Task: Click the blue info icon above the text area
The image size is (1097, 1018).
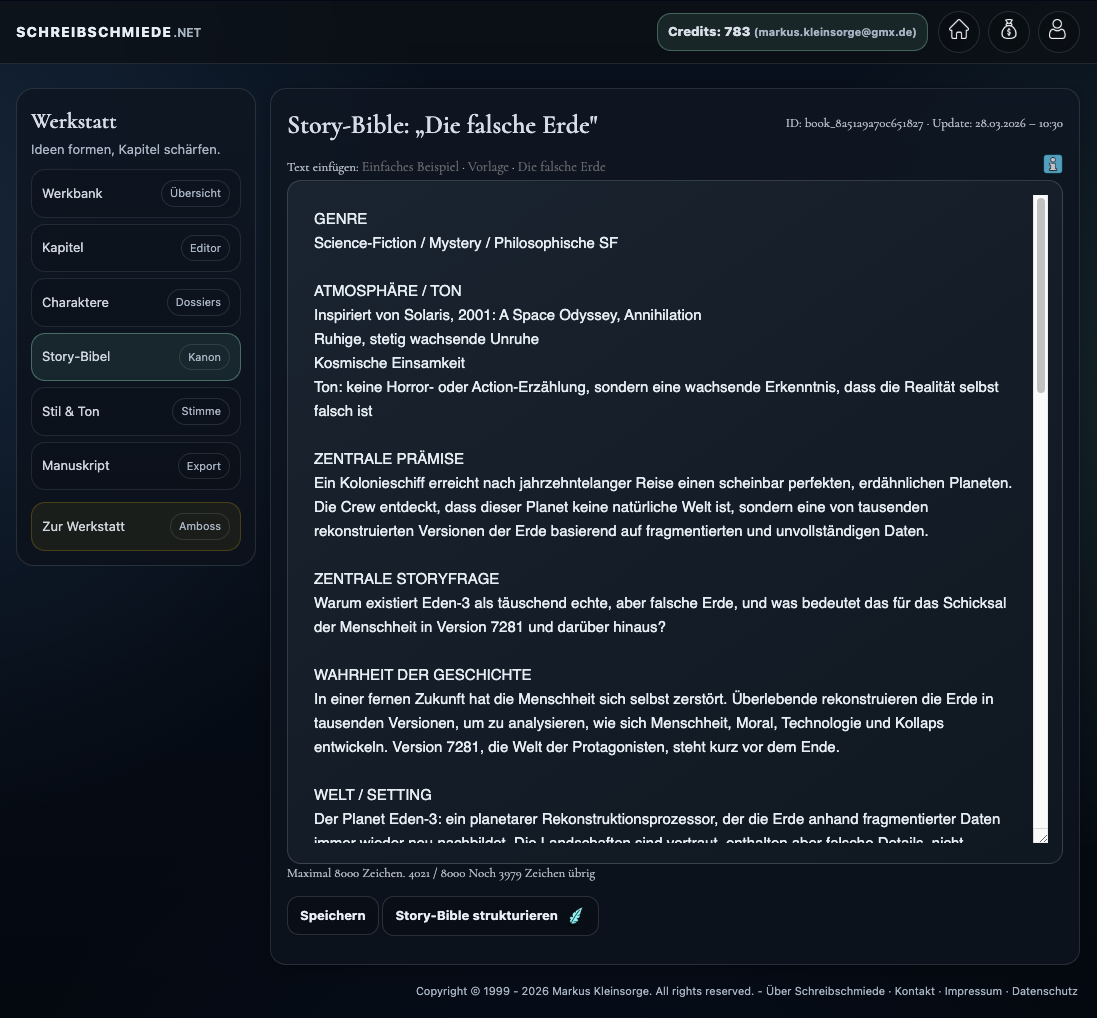Action: click(x=1052, y=163)
